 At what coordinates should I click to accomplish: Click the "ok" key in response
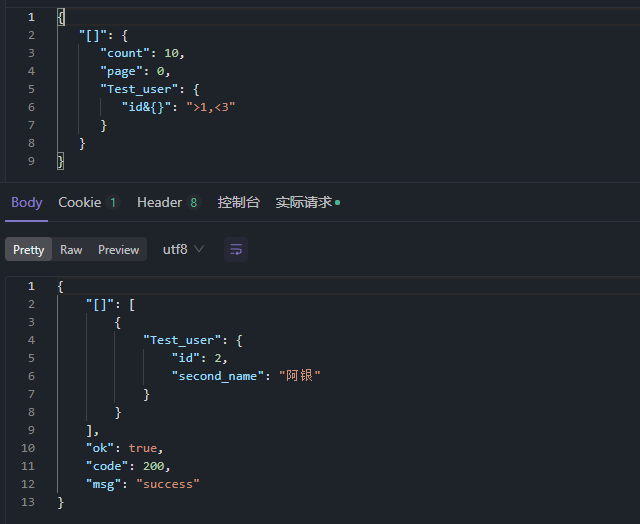[x=100, y=448]
